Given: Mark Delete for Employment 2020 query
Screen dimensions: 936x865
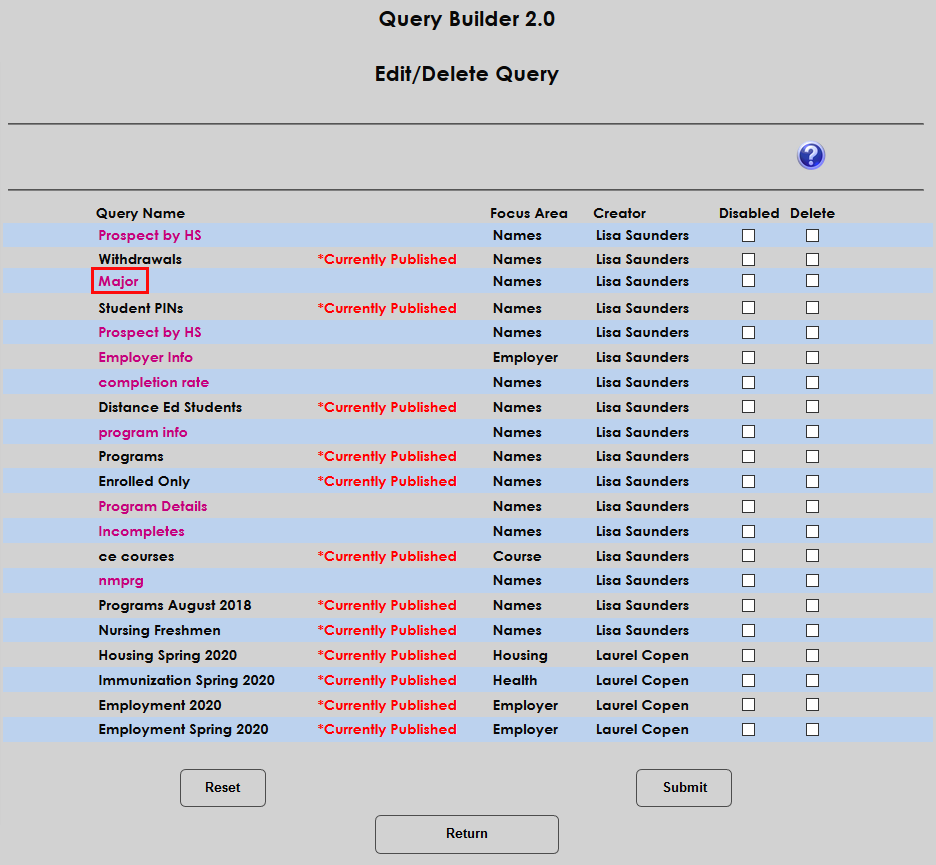Looking at the screenshot, I should [x=812, y=705].
